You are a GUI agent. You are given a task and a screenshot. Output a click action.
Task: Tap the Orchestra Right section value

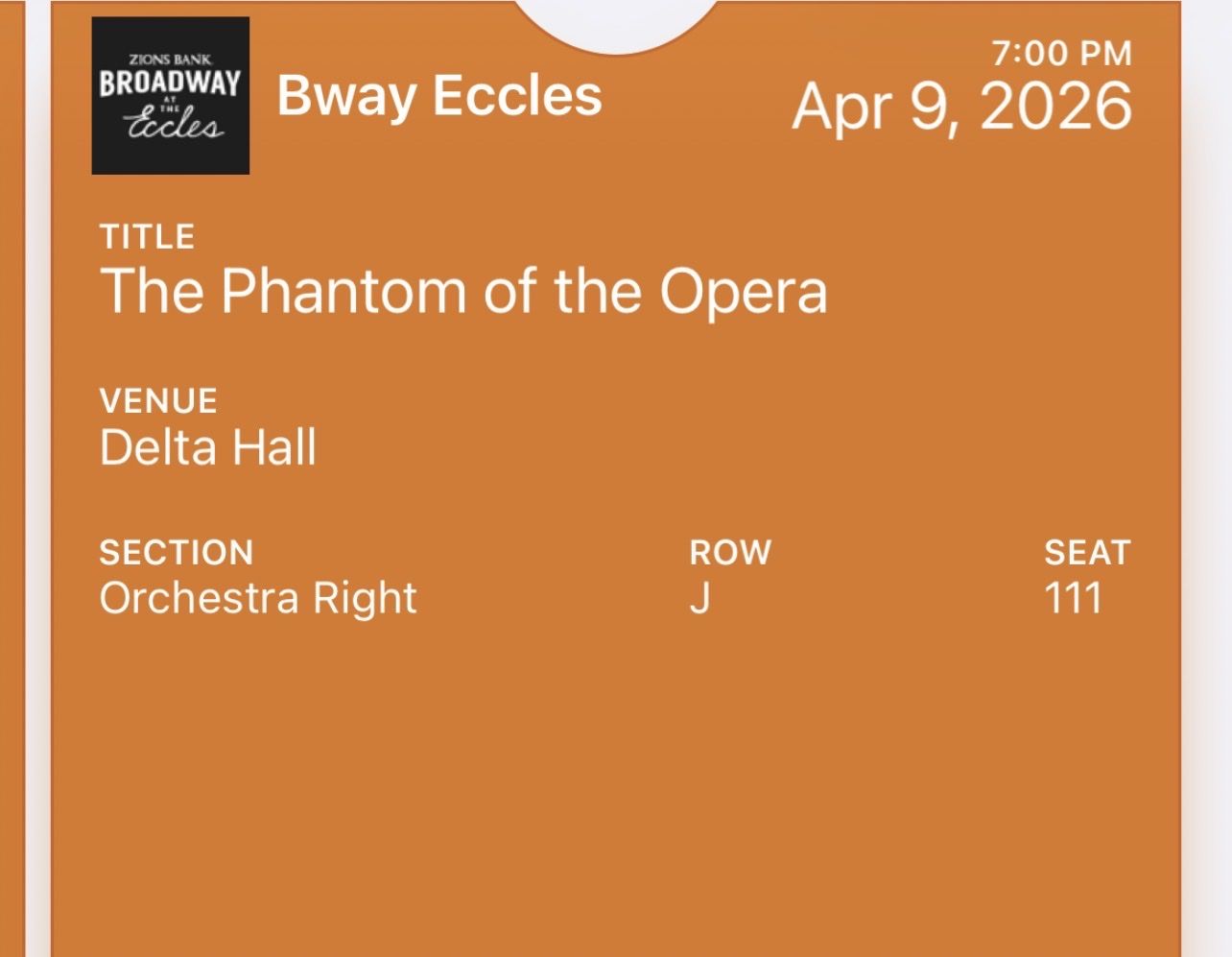(258, 598)
